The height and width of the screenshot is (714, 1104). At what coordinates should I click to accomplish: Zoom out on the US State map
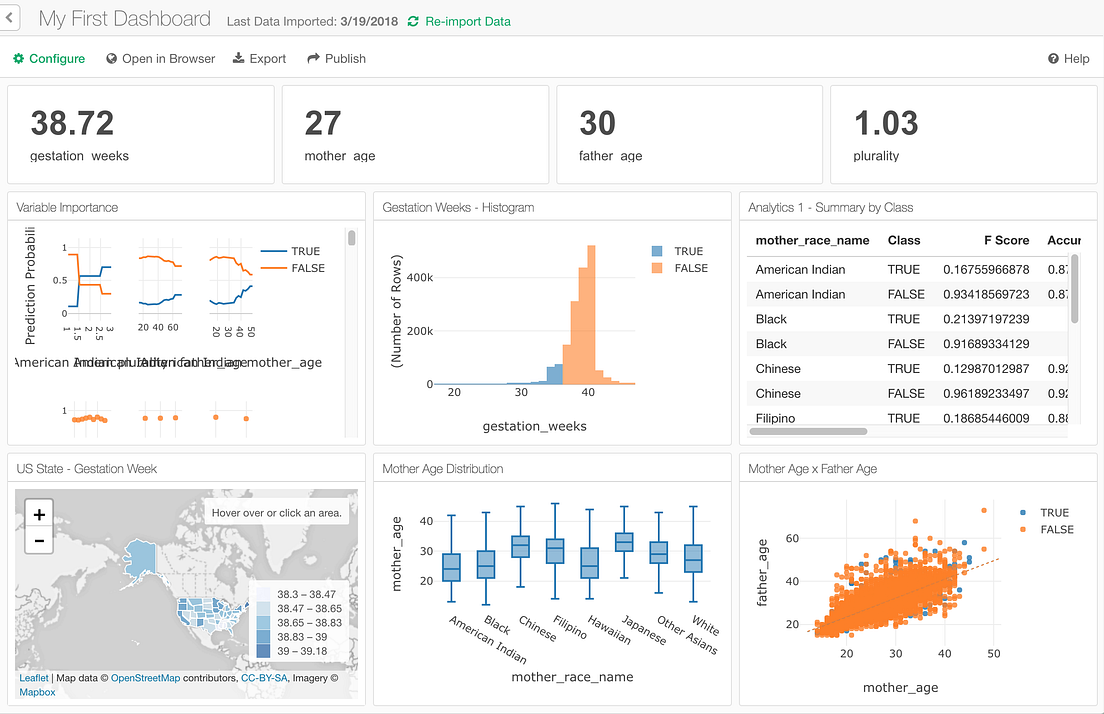pos(39,539)
